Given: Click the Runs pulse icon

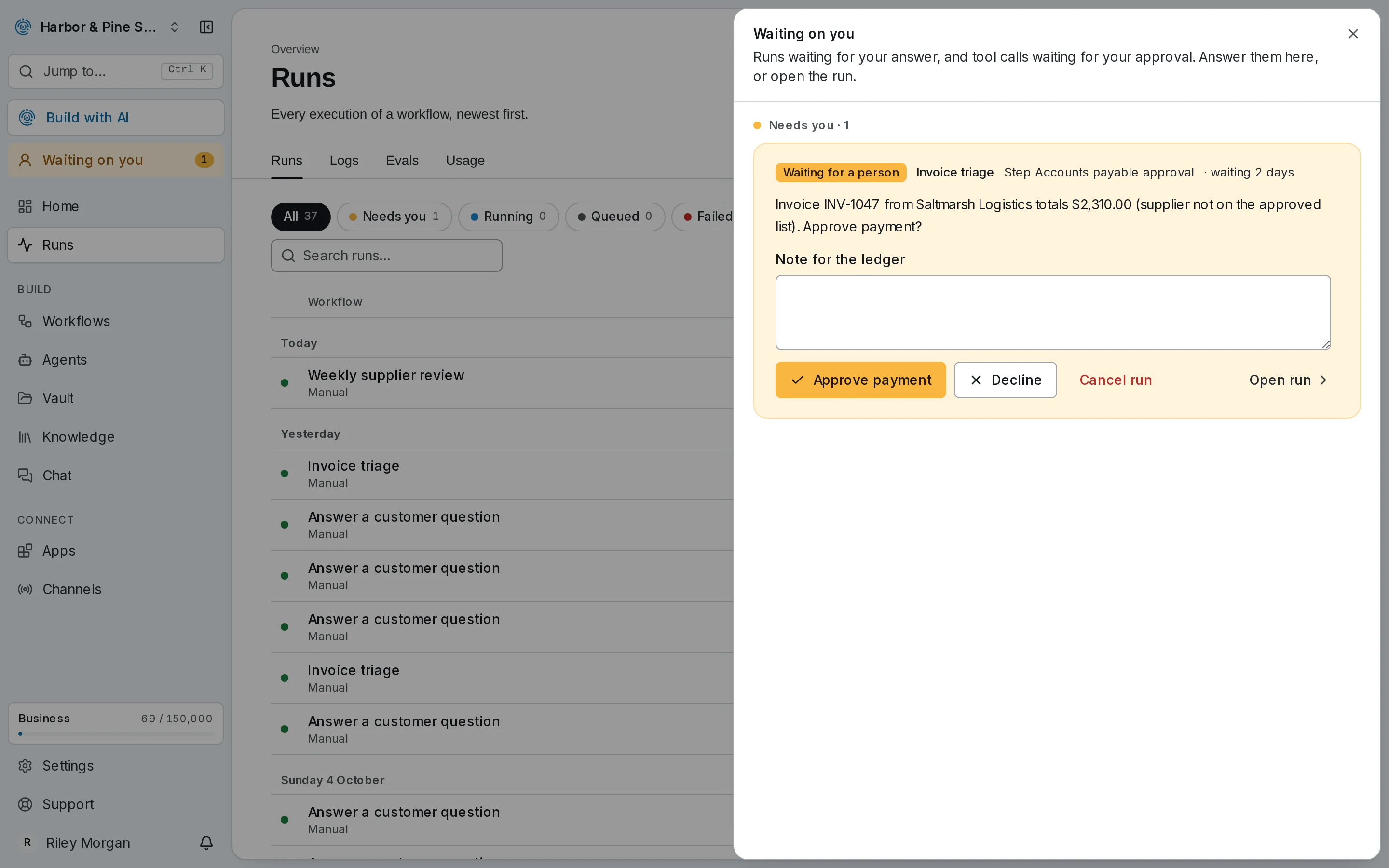Looking at the screenshot, I should point(25,245).
